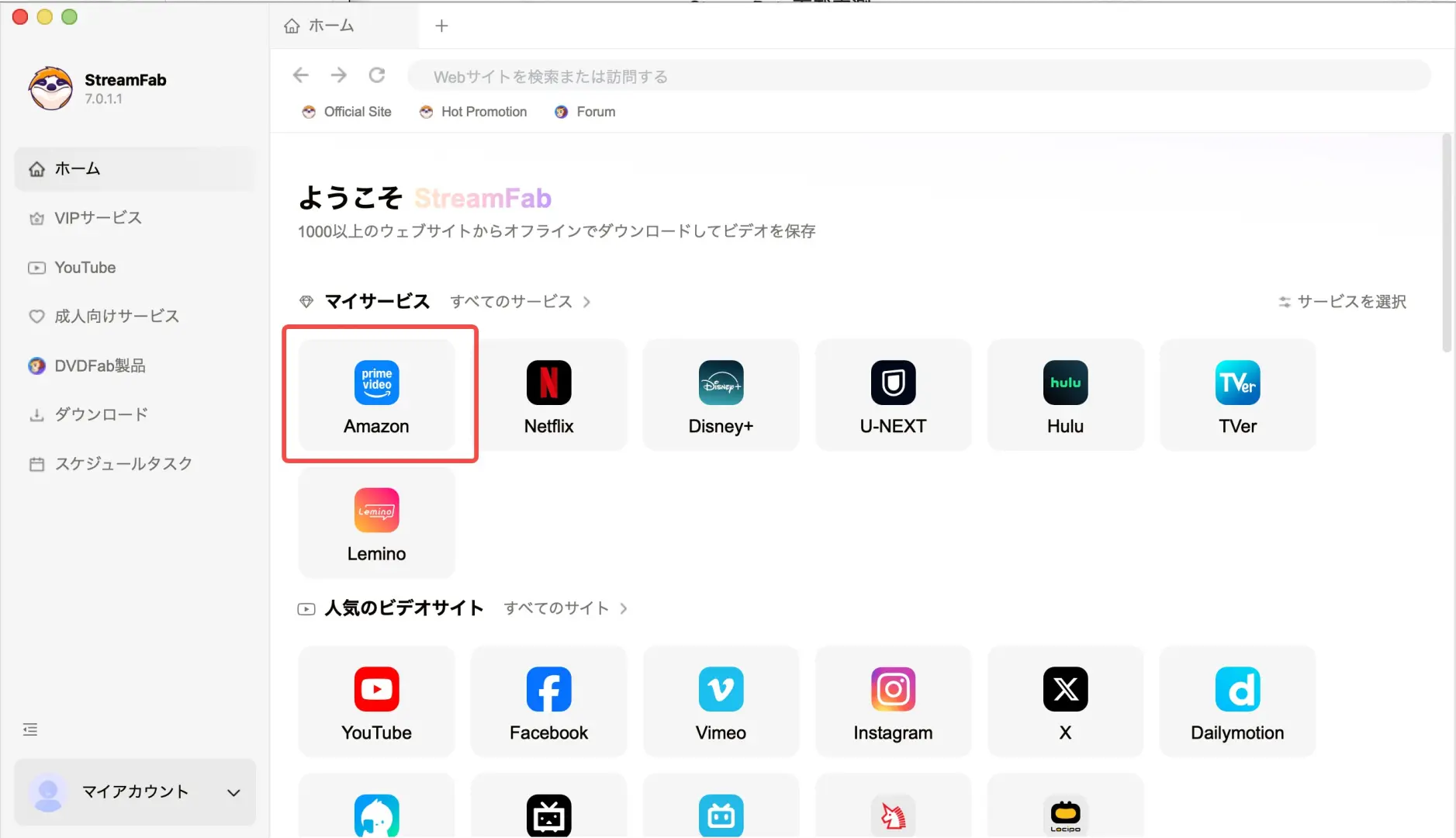Go back with the browser back arrow
This screenshot has height=838, width=1456.
tap(301, 75)
